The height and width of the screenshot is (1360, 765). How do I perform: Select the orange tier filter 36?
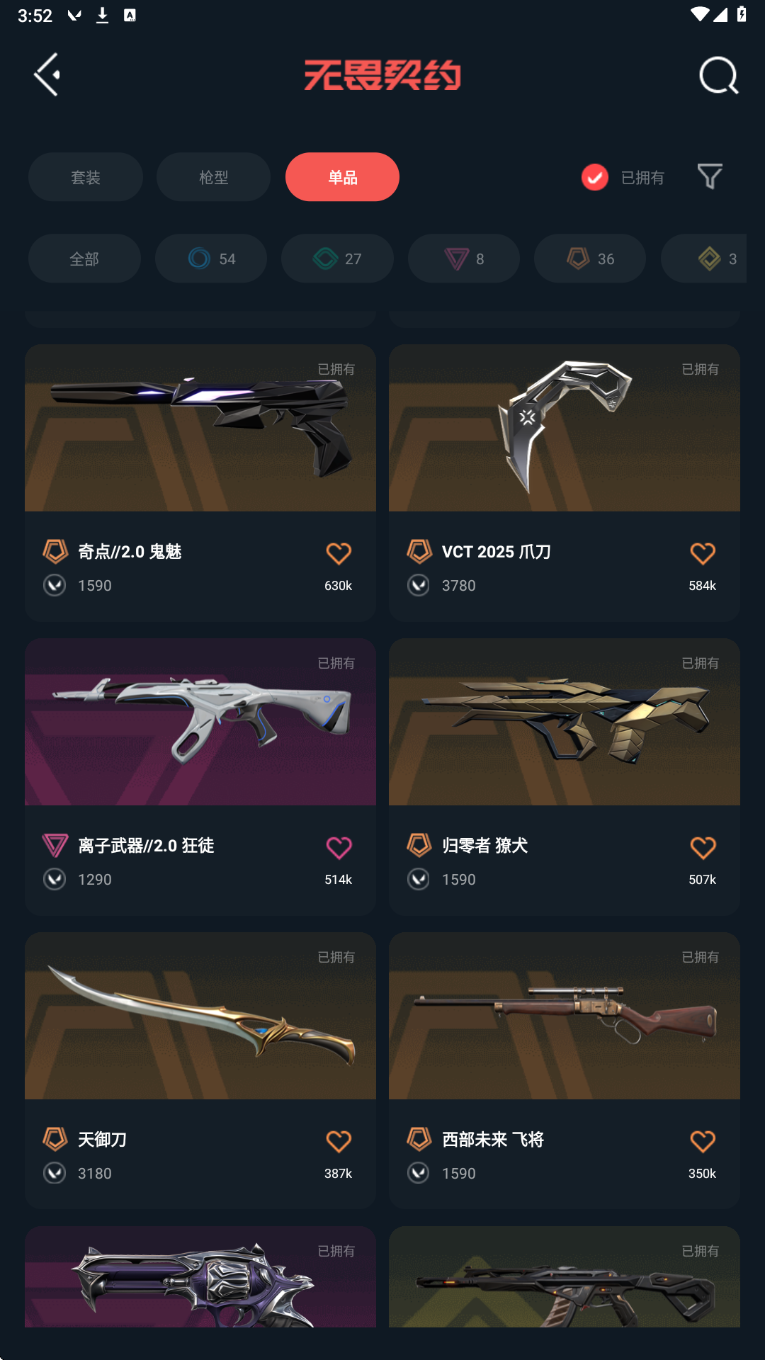click(590, 259)
